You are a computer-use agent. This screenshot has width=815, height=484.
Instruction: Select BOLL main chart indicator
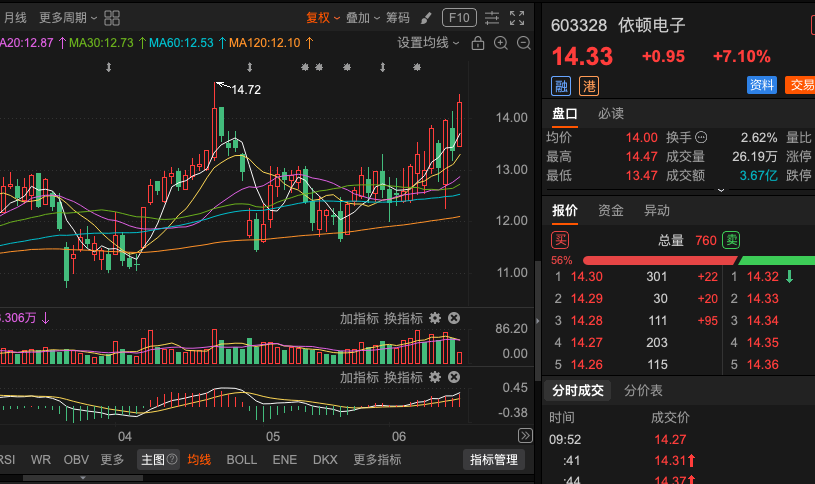[242, 460]
